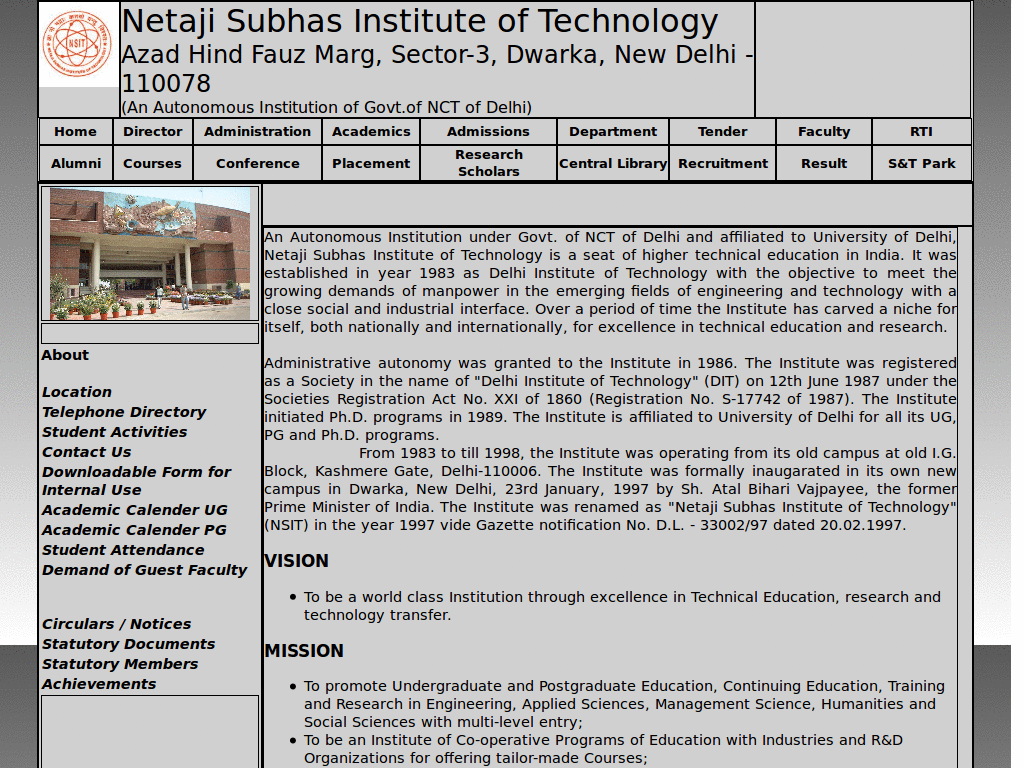Open the Result page

pyautogui.click(x=824, y=163)
